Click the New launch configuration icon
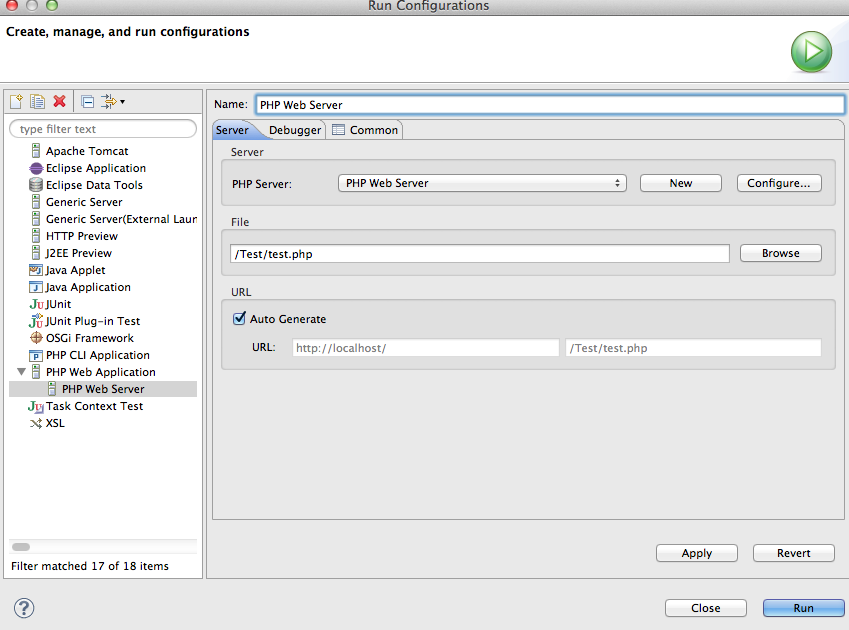 click(16, 101)
